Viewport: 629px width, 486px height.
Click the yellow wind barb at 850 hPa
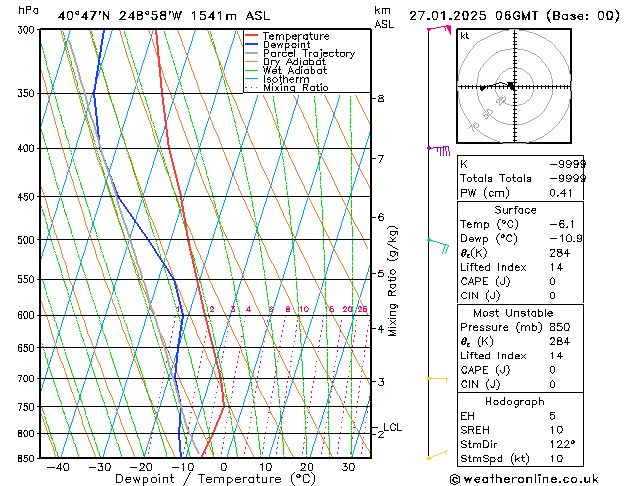[437, 456]
